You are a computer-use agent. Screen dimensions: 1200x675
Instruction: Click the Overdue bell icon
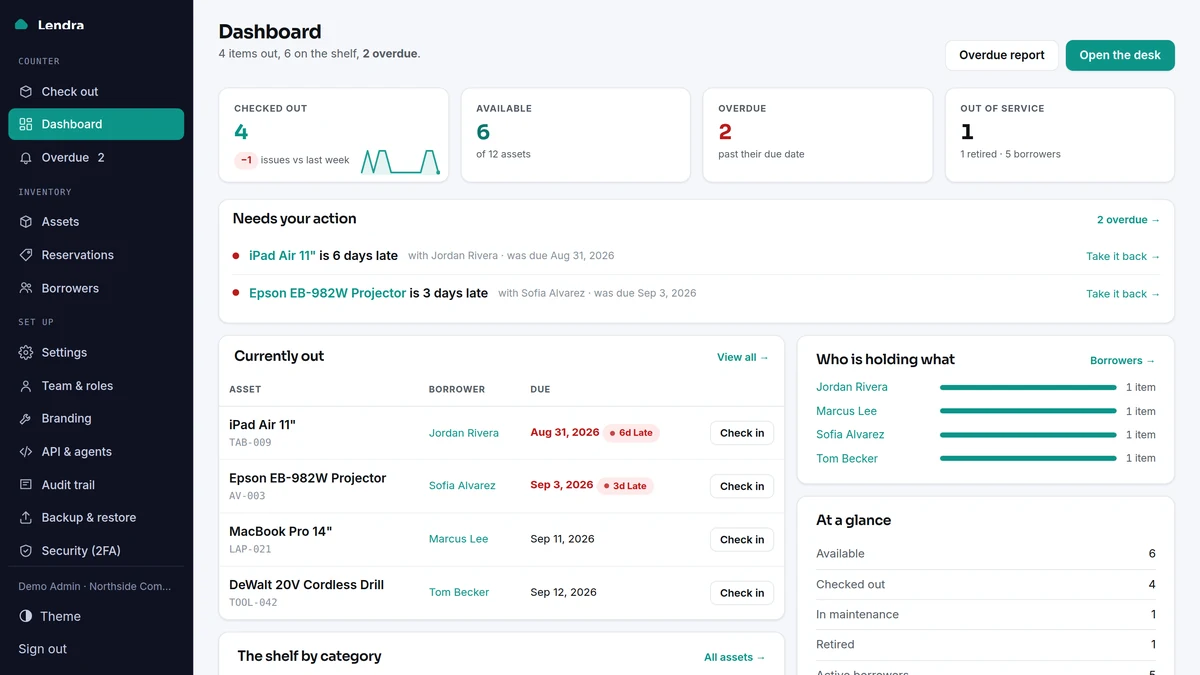click(x=26, y=157)
